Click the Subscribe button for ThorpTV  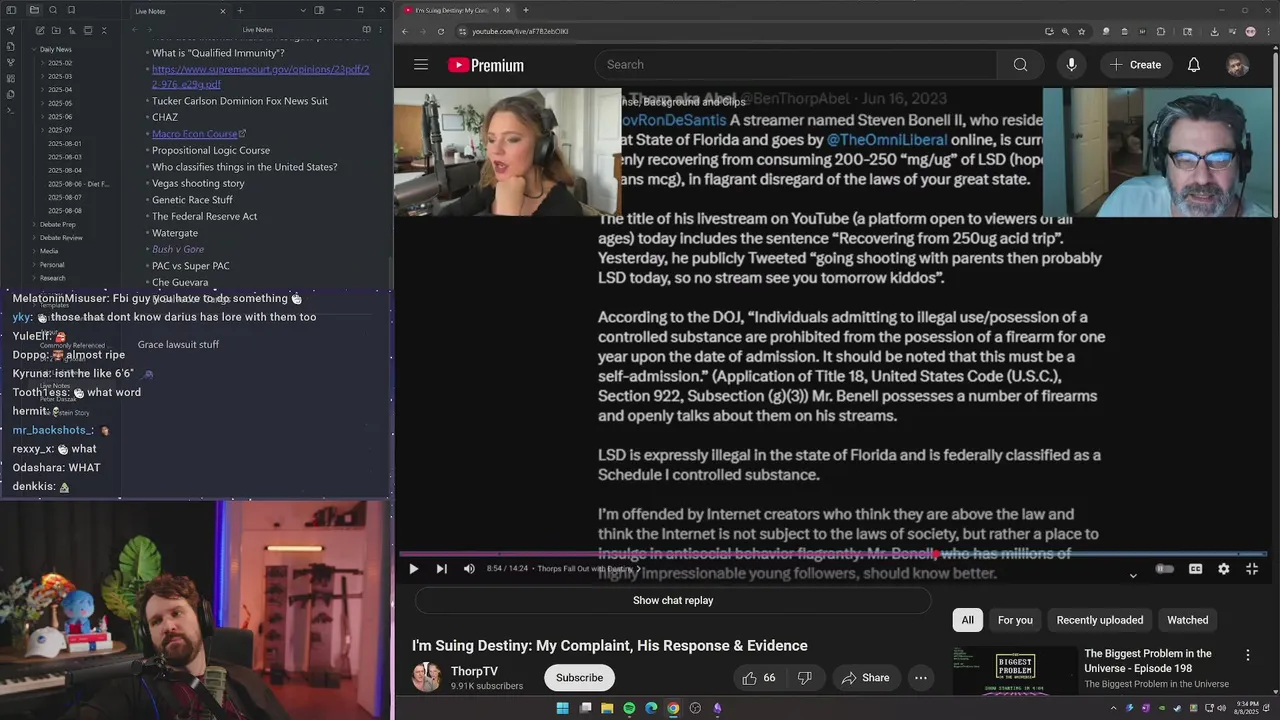[579, 678]
